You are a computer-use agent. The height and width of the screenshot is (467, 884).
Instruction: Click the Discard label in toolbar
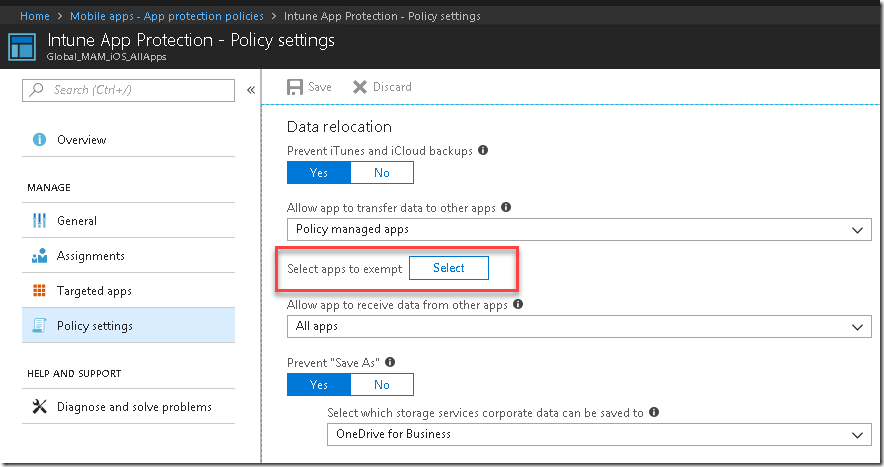pos(392,87)
